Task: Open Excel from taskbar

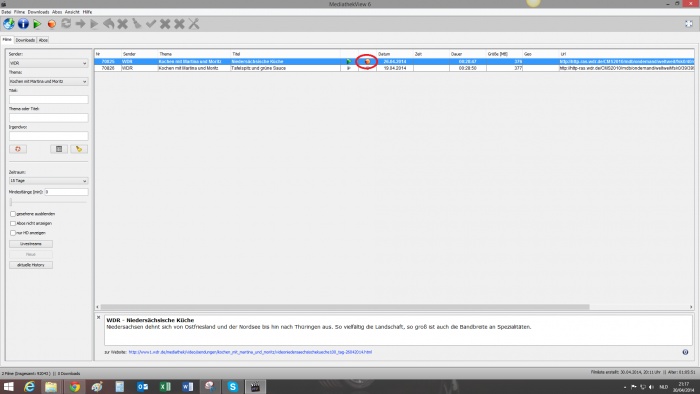Action: [165, 387]
